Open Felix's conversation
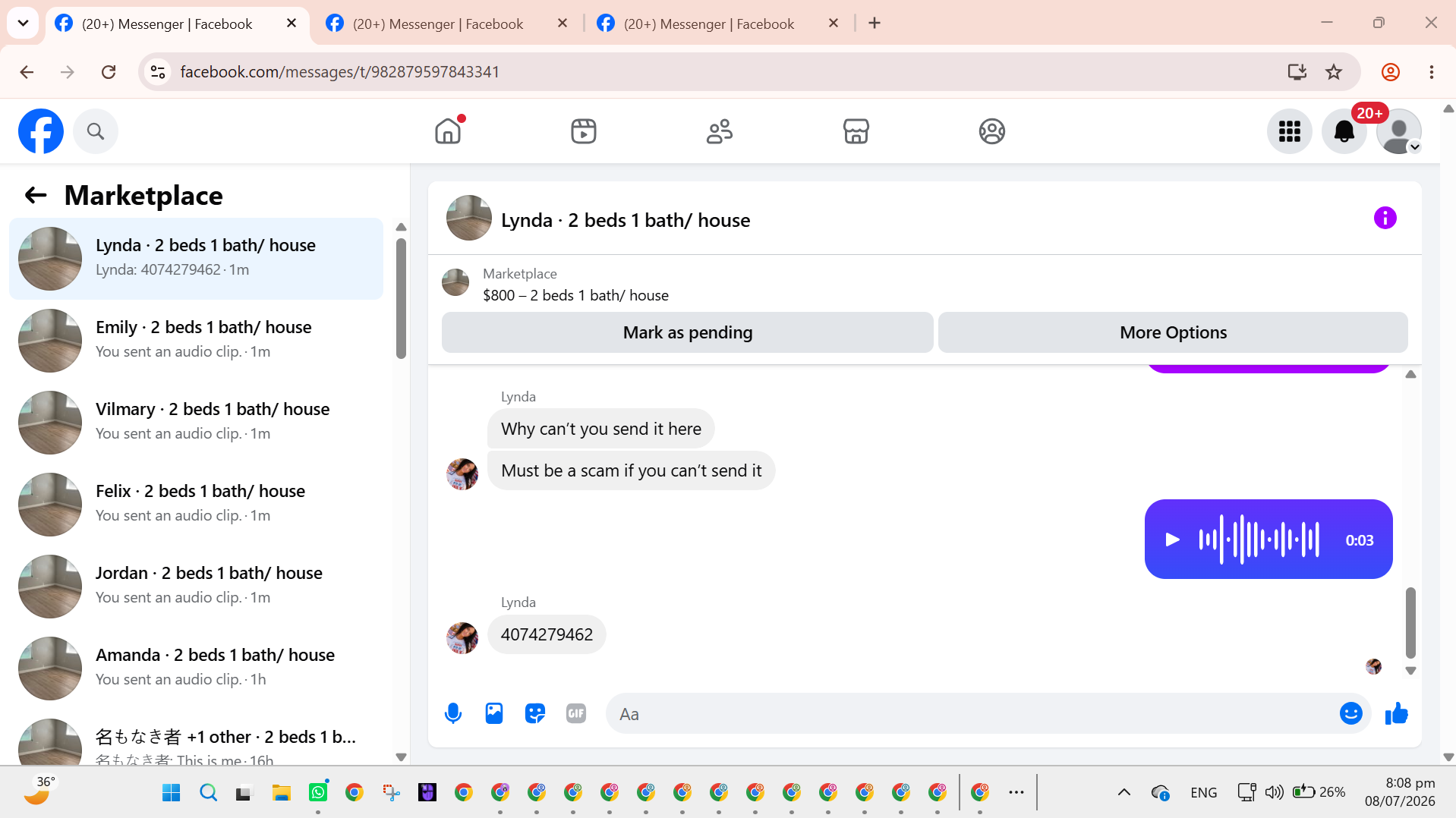 tap(196, 505)
